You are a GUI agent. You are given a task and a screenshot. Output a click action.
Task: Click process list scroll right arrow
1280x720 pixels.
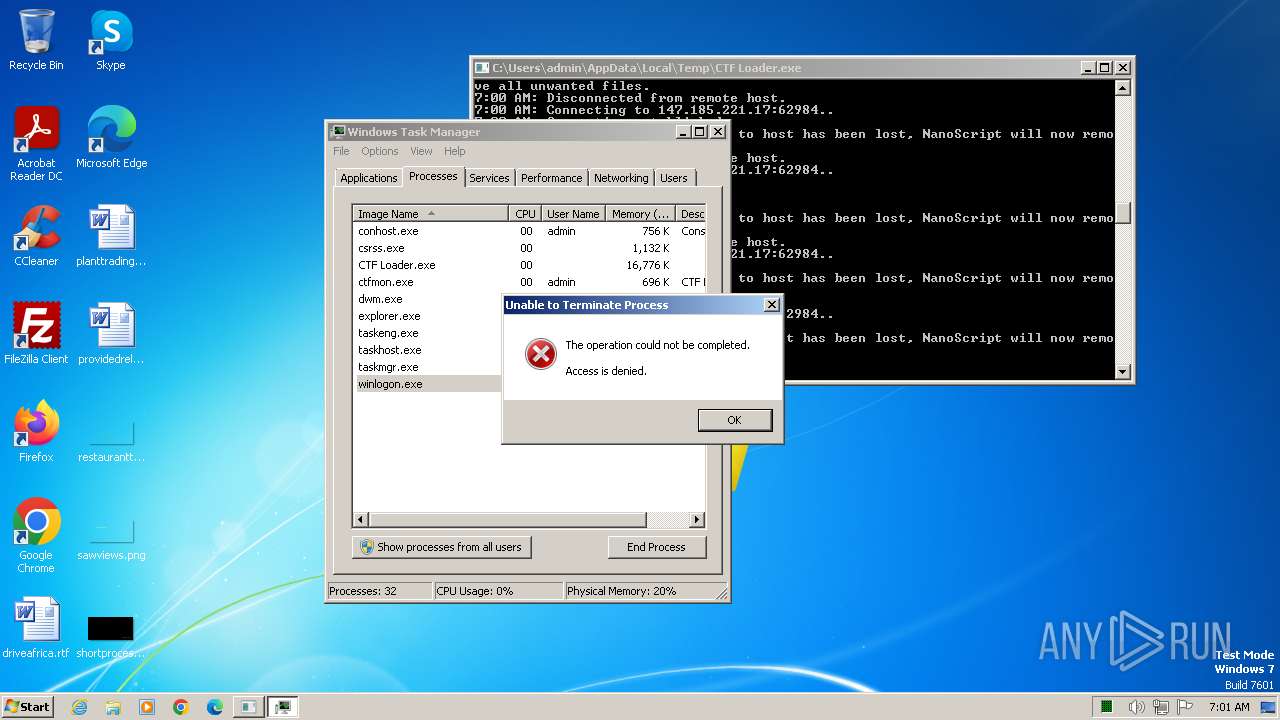pyautogui.click(x=698, y=520)
